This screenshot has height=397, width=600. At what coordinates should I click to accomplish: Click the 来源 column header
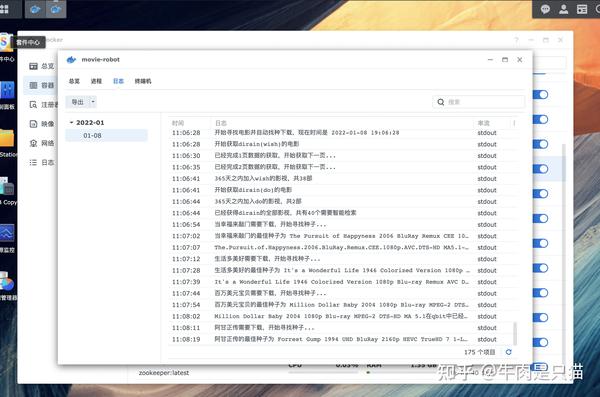(x=484, y=123)
